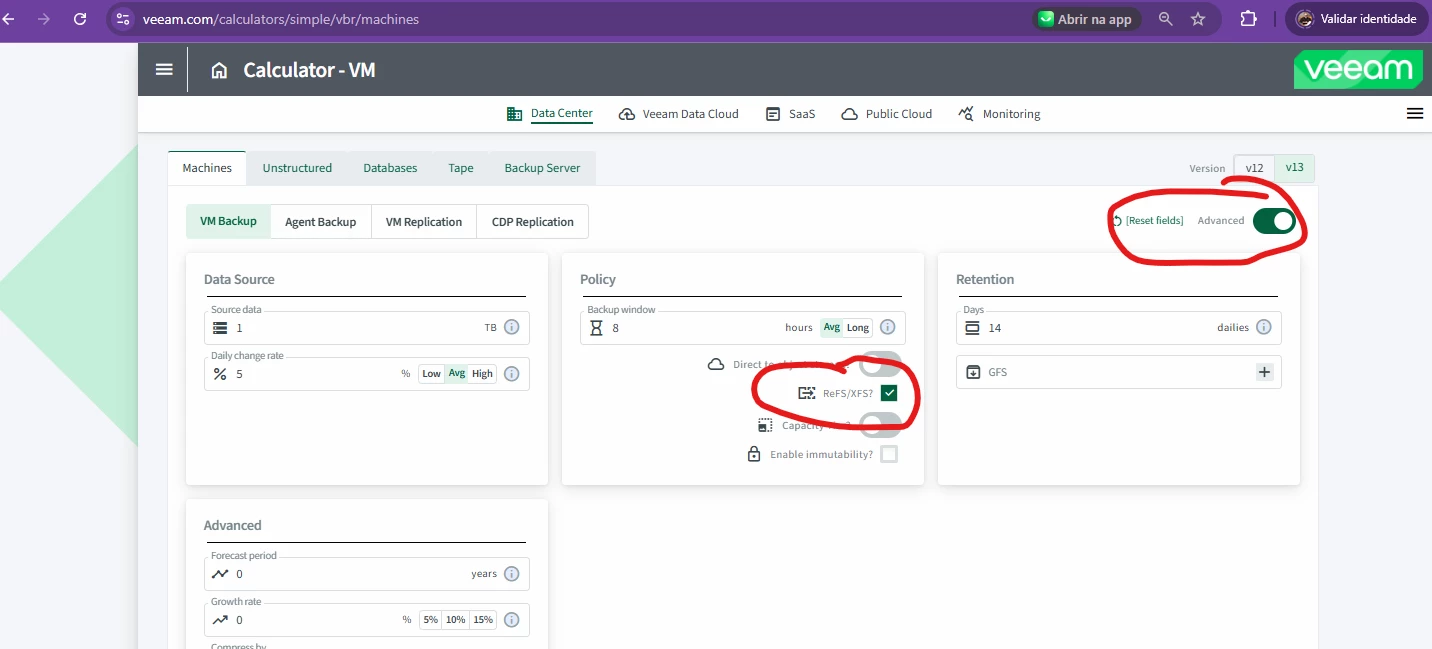Image resolution: width=1432 pixels, height=649 pixels.
Task: Toggle the Capacity tier switch
Action: 880,426
